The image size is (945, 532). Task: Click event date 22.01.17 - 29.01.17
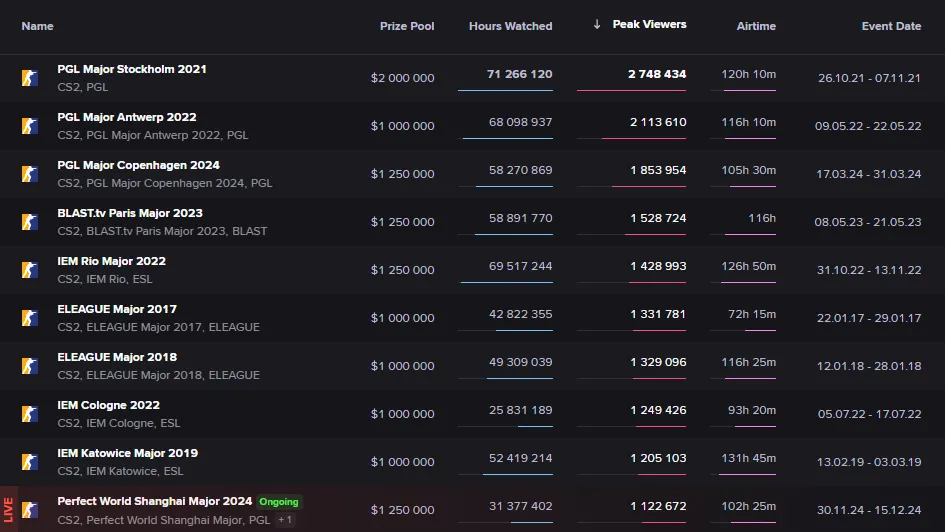pyautogui.click(x=869, y=318)
